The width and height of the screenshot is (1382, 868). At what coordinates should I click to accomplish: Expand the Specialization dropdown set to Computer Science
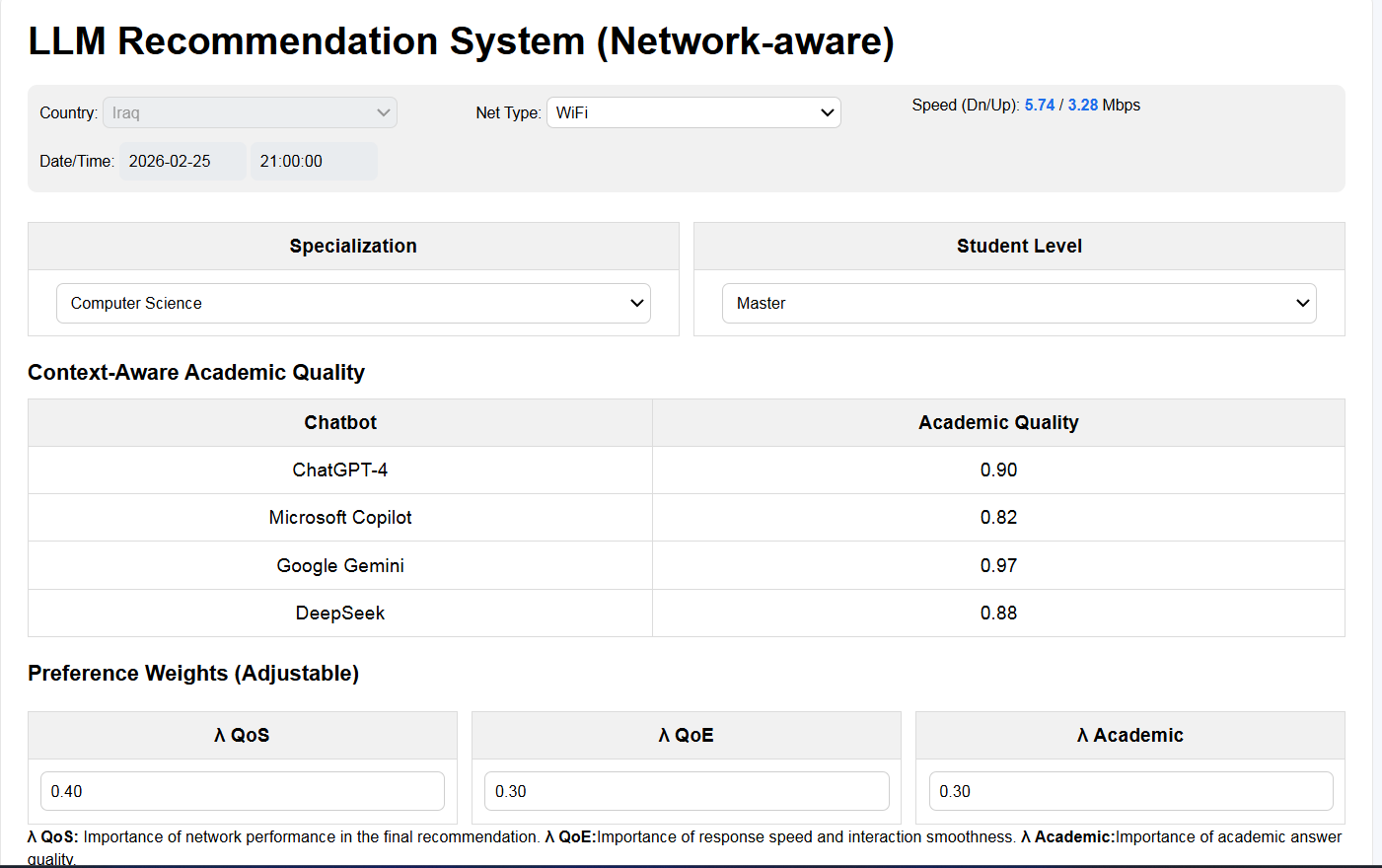[x=353, y=303]
